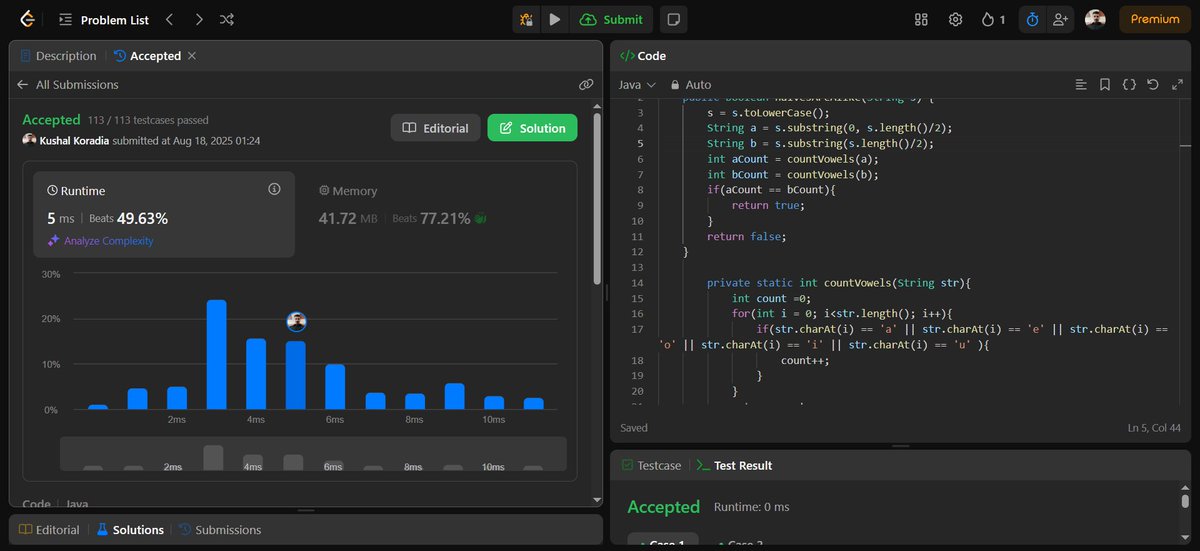
Task: Open the settings gear icon
Action: tap(955, 19)
